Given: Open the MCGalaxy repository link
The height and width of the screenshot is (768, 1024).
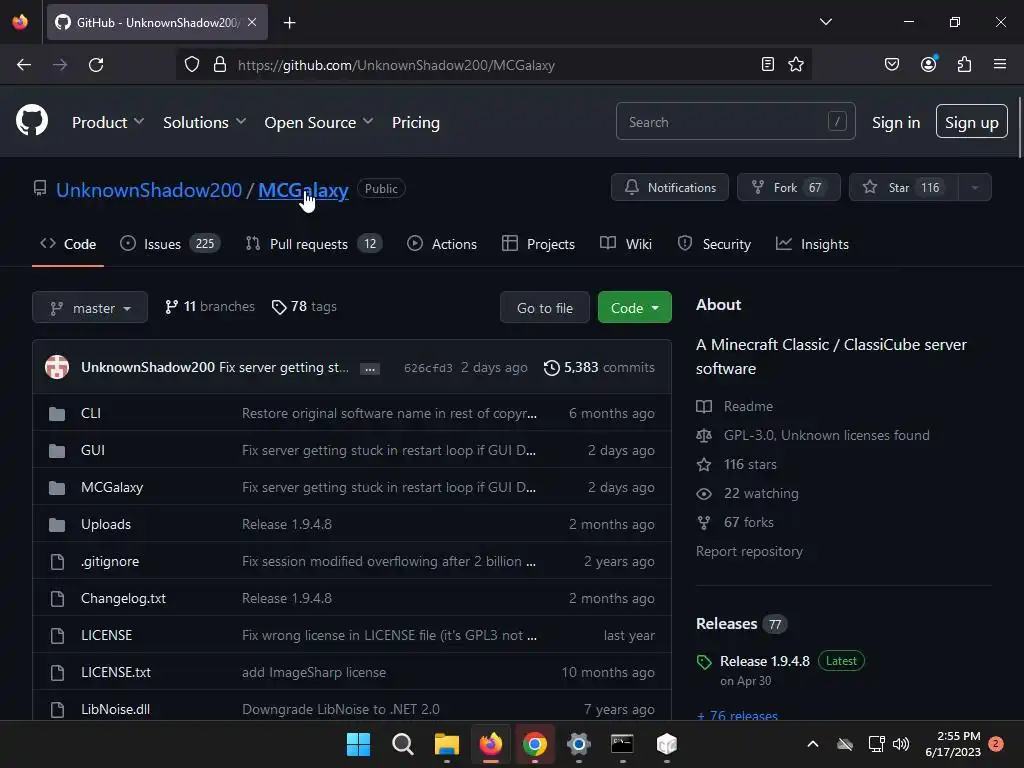Looking at the screenshot, I should [303, 190].
